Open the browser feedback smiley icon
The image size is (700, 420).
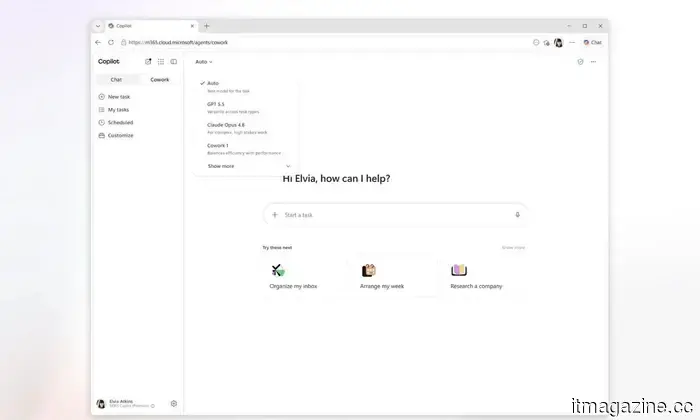click(x=536, y=42)
